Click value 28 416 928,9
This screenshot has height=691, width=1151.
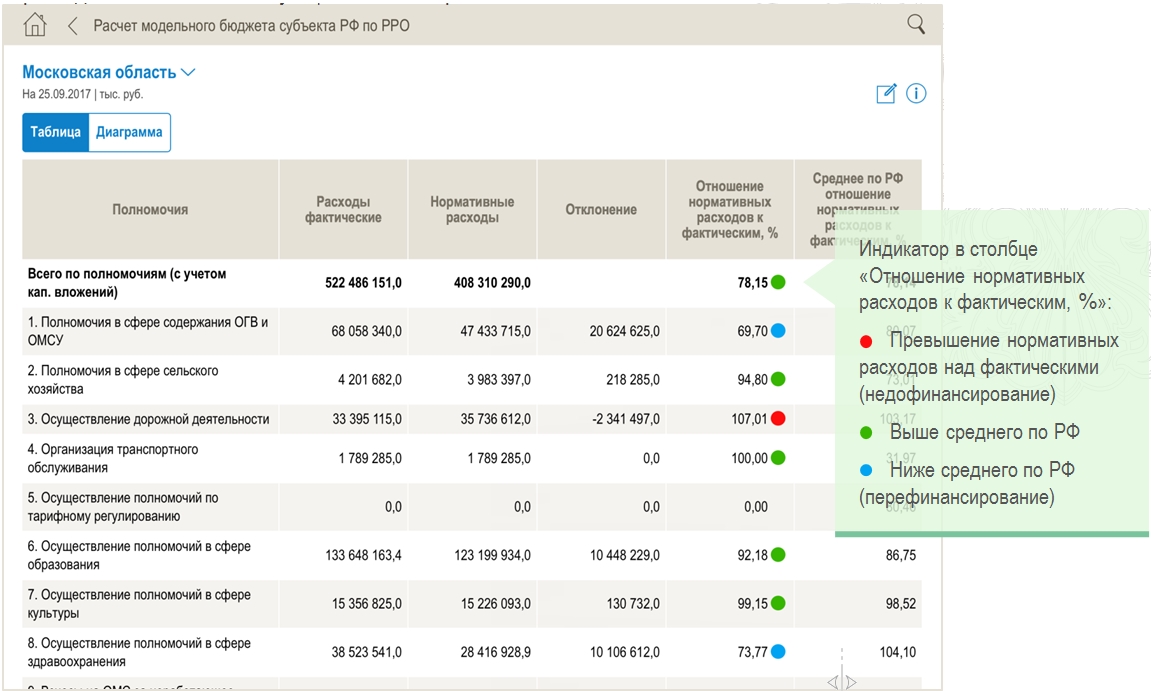point(495,652)
